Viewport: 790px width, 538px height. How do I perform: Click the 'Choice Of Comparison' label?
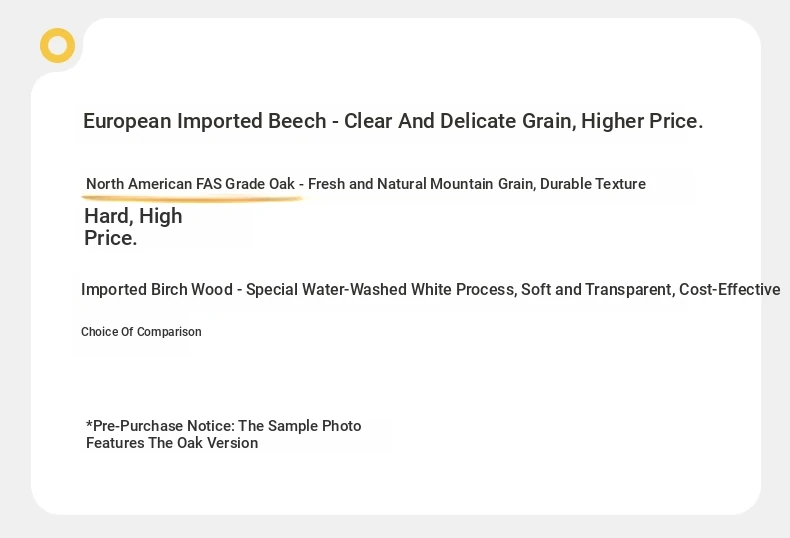click(x=141, y=332)
